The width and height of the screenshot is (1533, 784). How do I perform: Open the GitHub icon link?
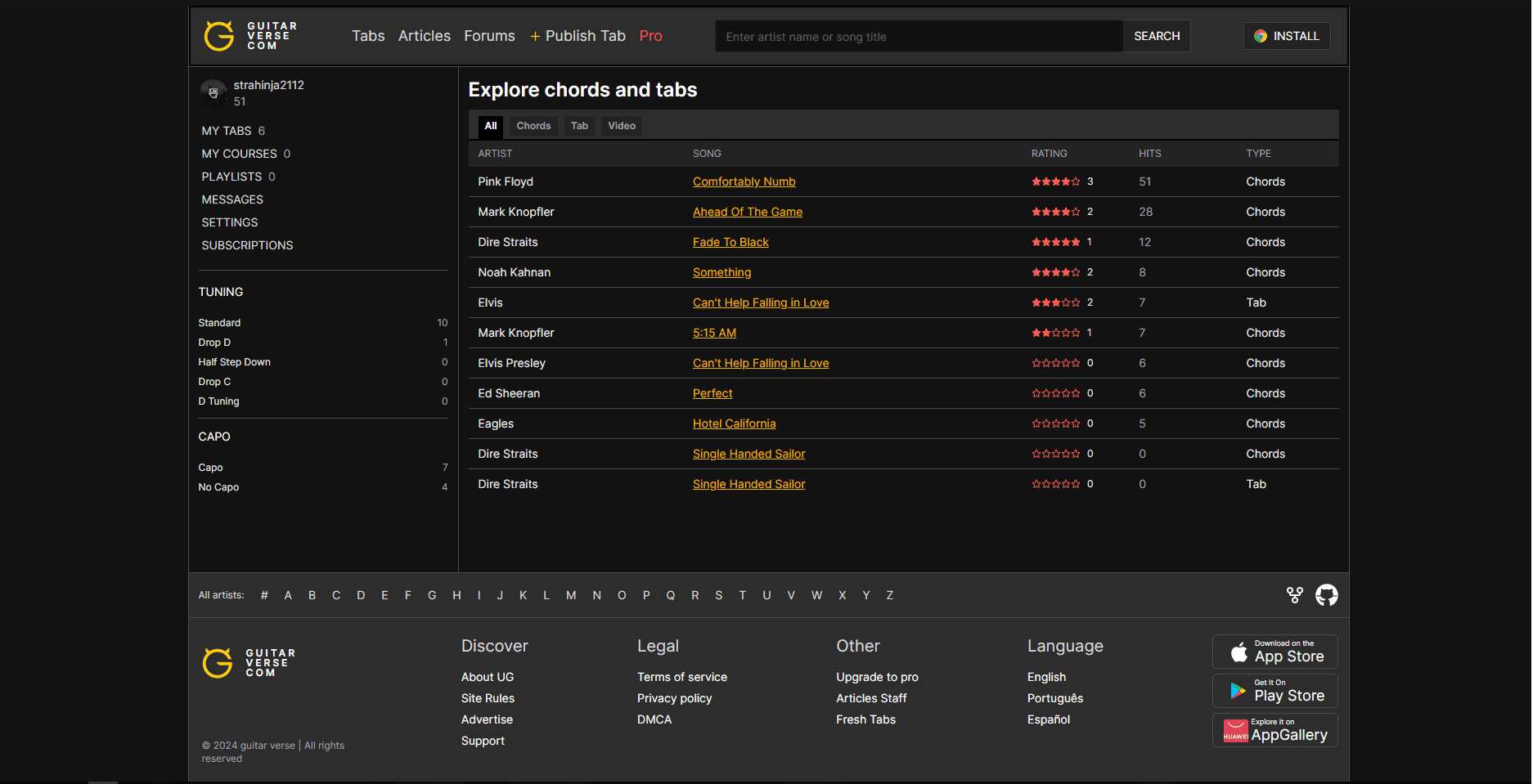[1326, 595]
